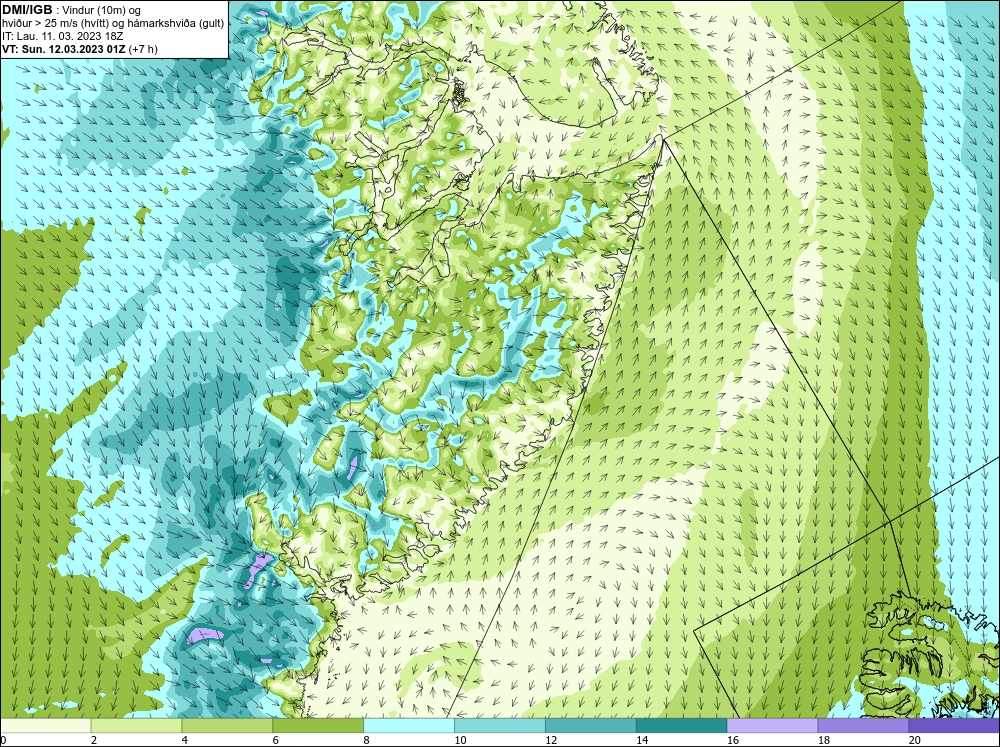Click the 18–20 m/s purple legend swatch

(x=863, y=726)
